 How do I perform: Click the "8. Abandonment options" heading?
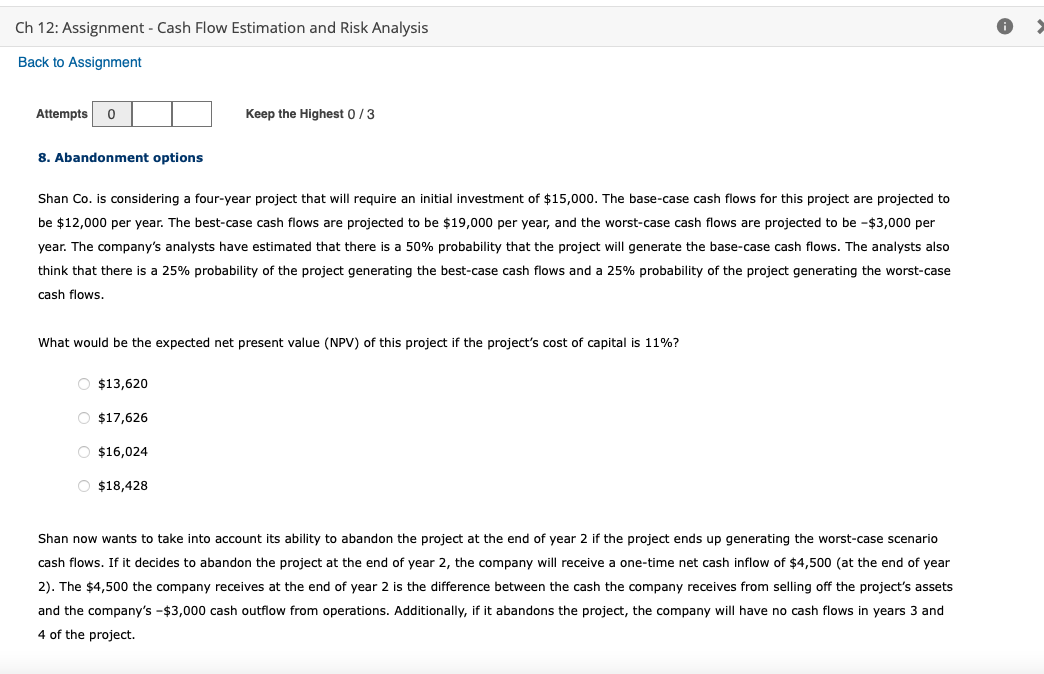tap(120, 157)
